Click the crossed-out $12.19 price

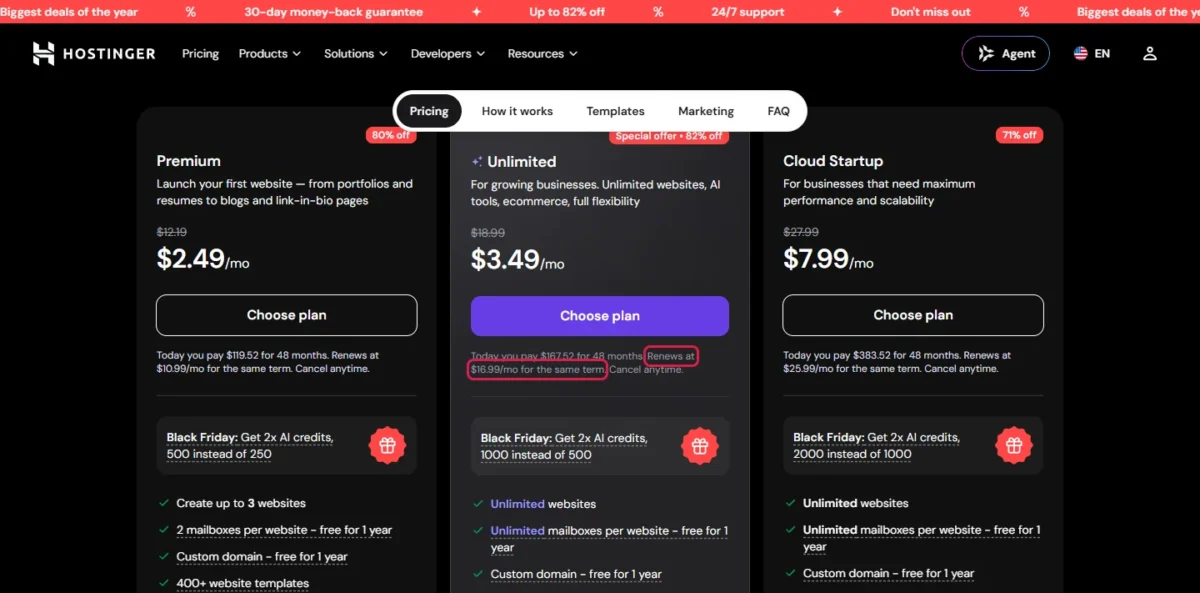click(172, 232)
